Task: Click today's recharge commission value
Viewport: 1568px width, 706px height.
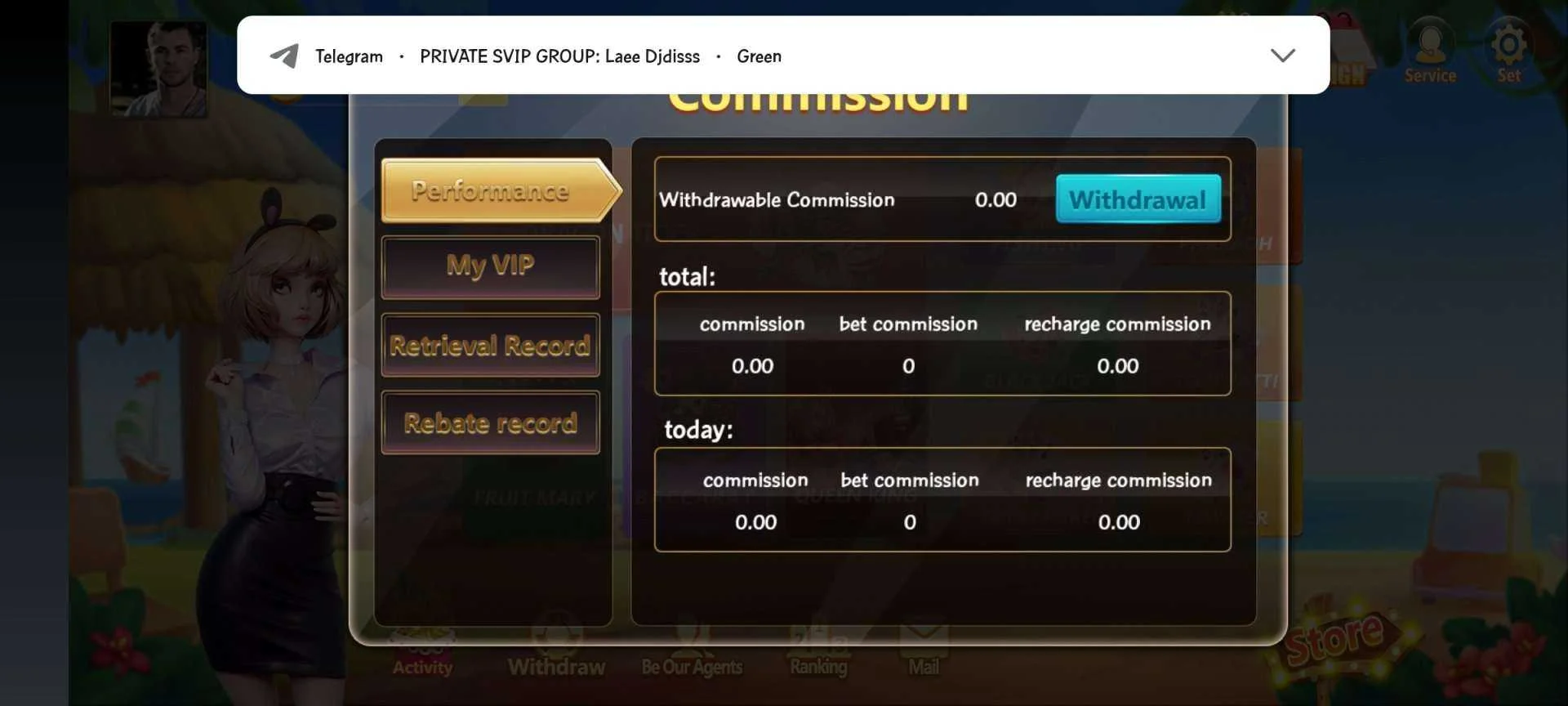Action: [1119, 522]
